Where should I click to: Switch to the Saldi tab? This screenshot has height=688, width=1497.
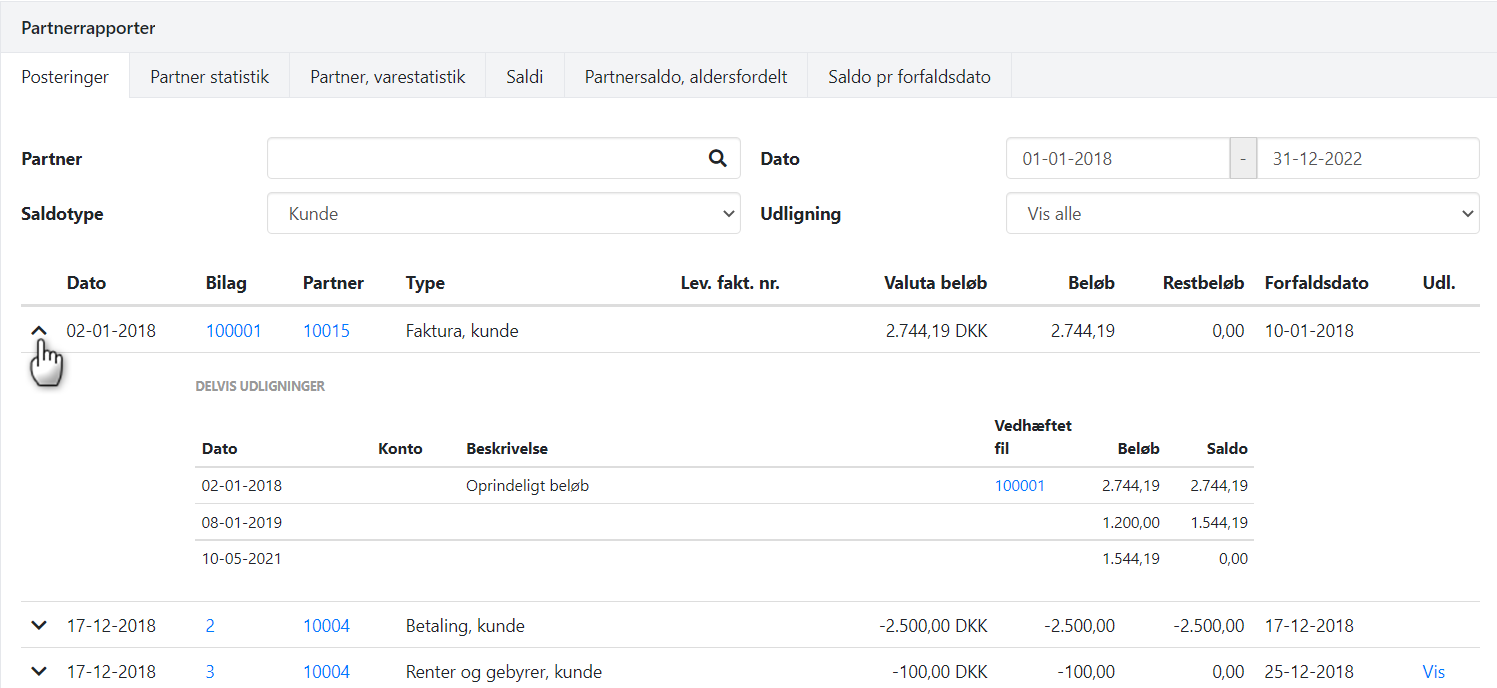point(524,75)
